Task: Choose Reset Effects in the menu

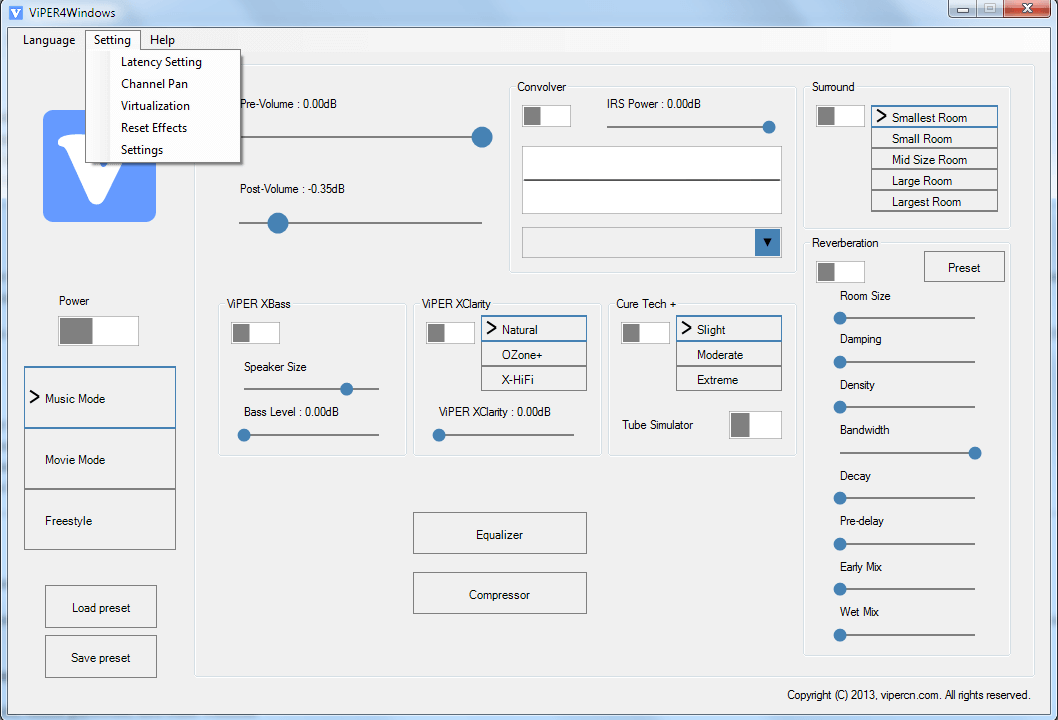Action: [x=154, y=128]
